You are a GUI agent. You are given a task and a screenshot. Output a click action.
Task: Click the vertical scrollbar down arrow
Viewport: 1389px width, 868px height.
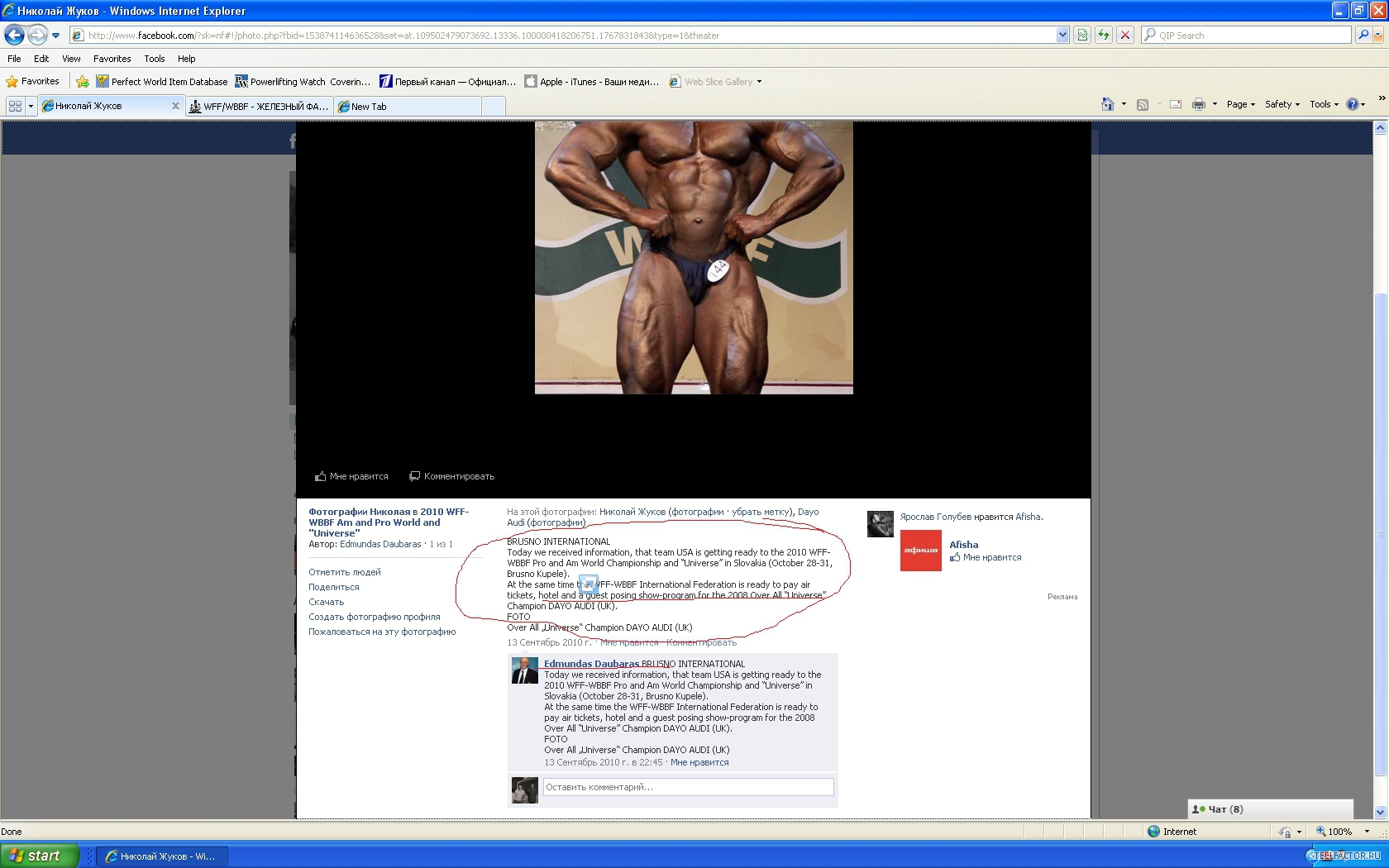[1380, 812]
